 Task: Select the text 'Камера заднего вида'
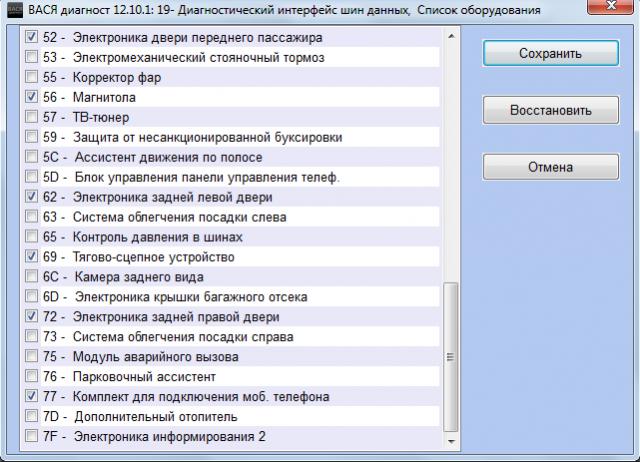pyautogui.click(x=139, y=277)
